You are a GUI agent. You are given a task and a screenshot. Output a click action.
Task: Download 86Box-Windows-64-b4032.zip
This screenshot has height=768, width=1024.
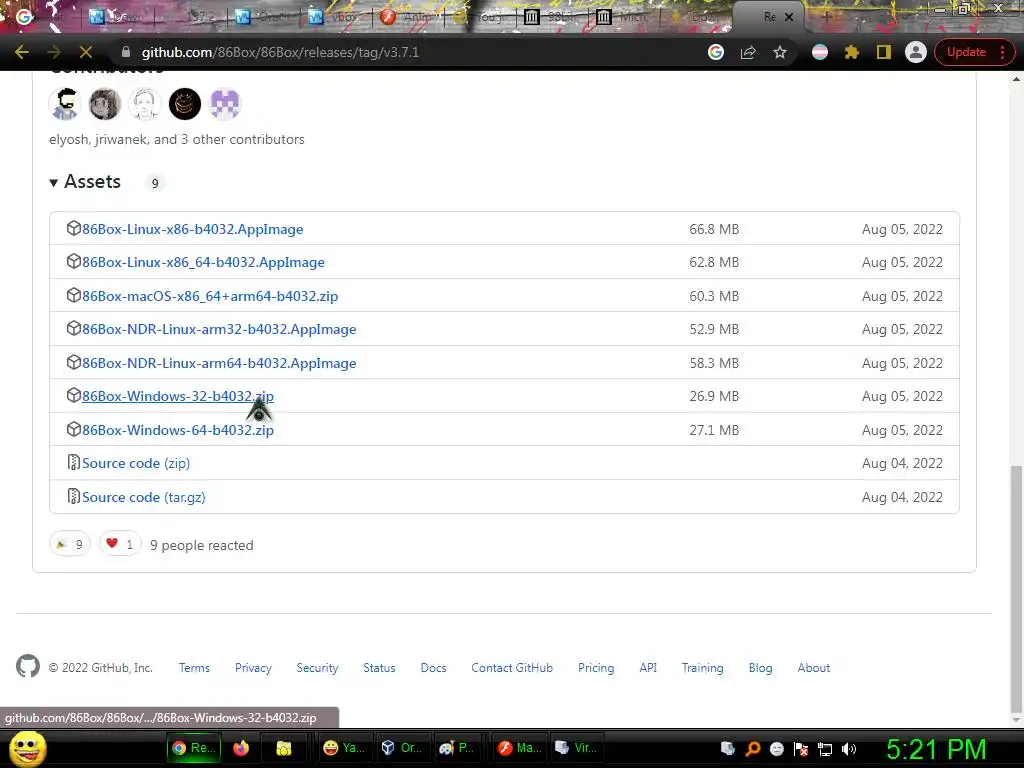coord(178,430)
